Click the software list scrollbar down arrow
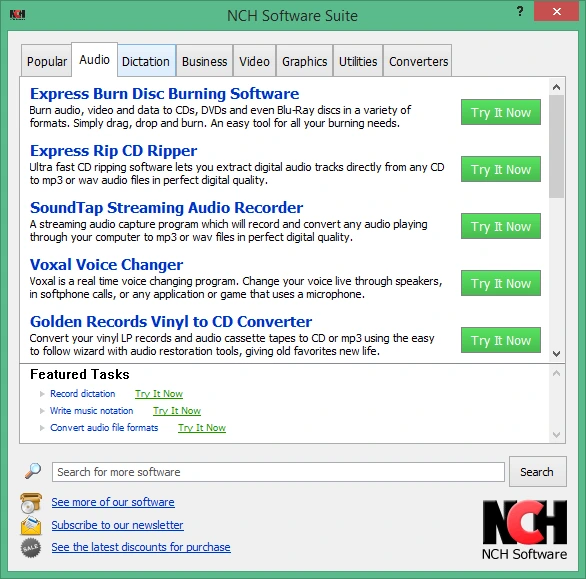Viewport: 586px width, 579px height. point(556,353)
